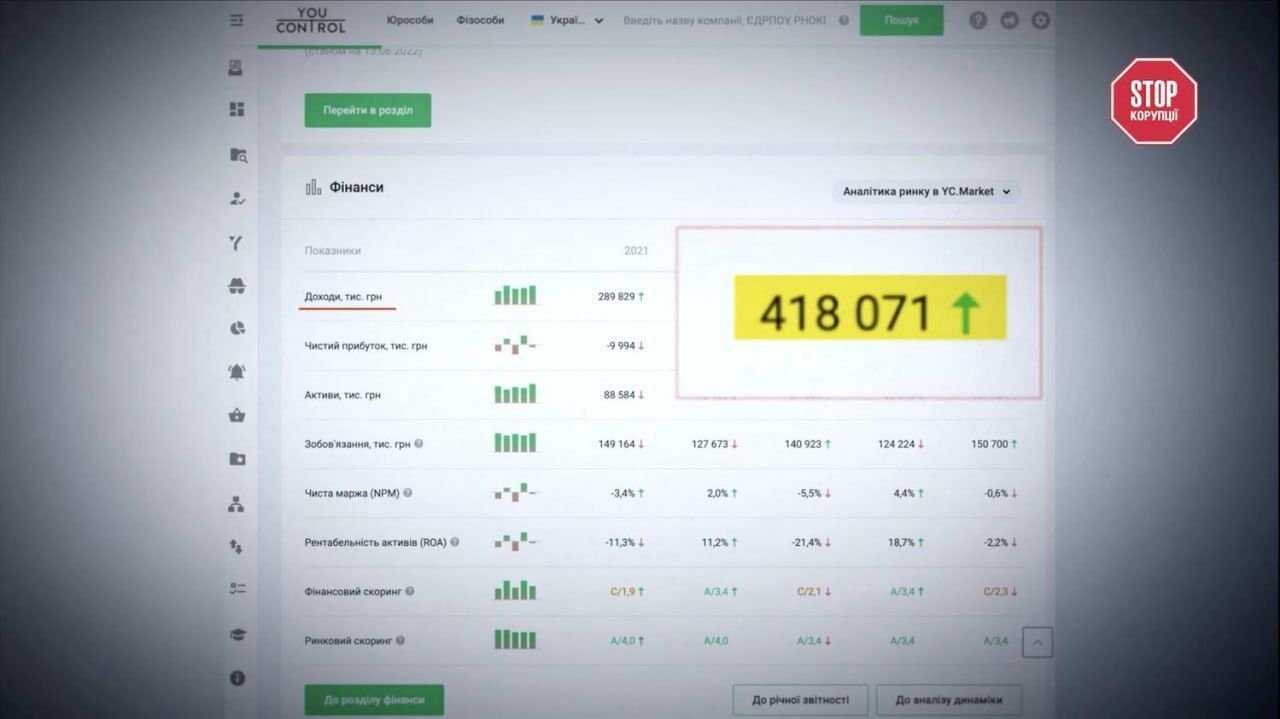Click info icon next to Фінансовий скоринг
The height and width of the screenshot is (719, 1280).
[410, 591]
